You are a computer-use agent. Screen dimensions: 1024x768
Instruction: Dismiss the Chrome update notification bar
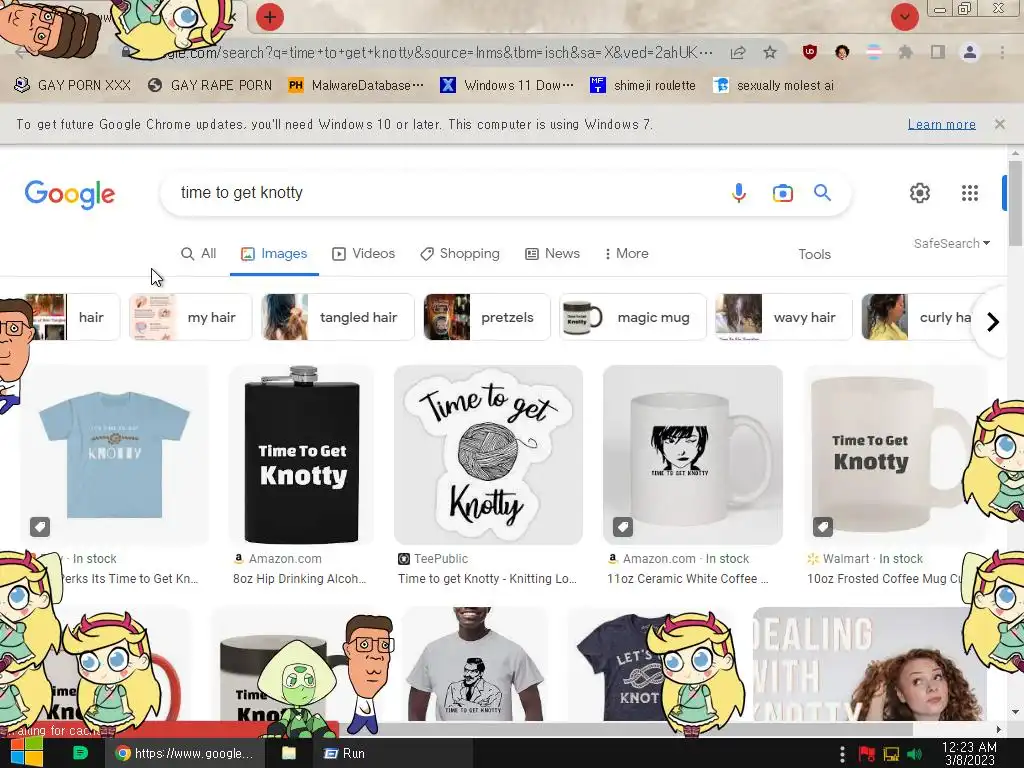(999, 123)
